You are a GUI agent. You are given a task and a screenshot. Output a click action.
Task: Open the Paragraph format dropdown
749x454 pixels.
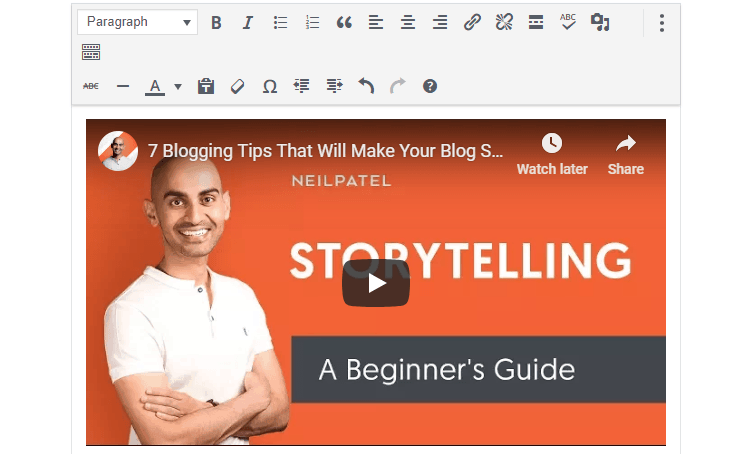click(x=137, y=22)
